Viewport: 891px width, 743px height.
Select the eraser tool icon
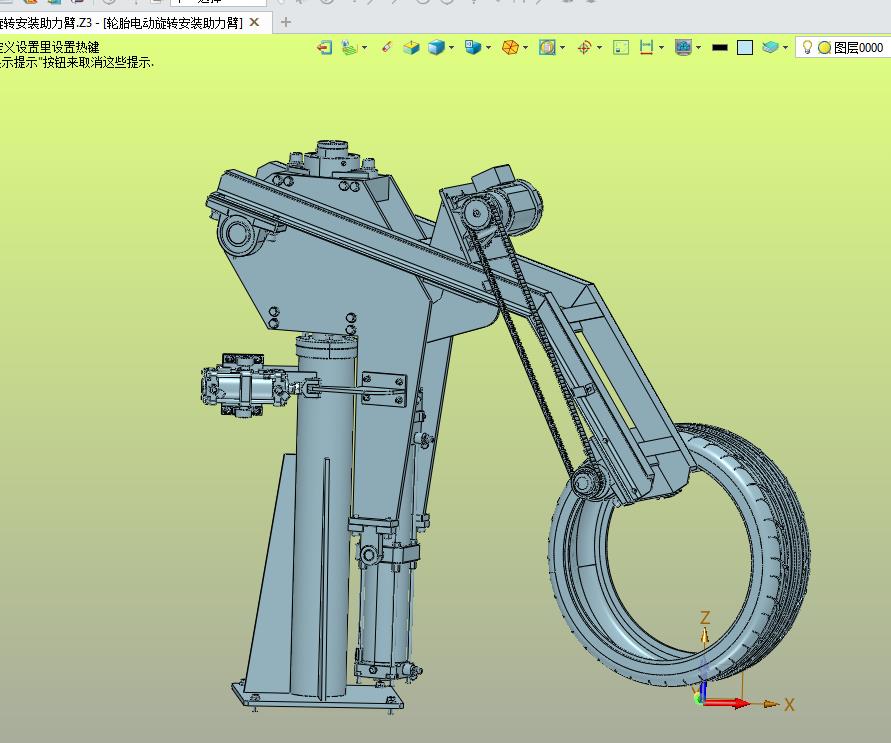[387, 47]
